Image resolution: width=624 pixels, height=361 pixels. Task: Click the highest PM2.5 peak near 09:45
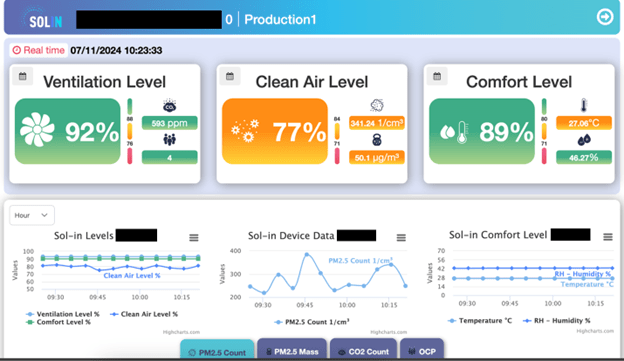[306, 254]
